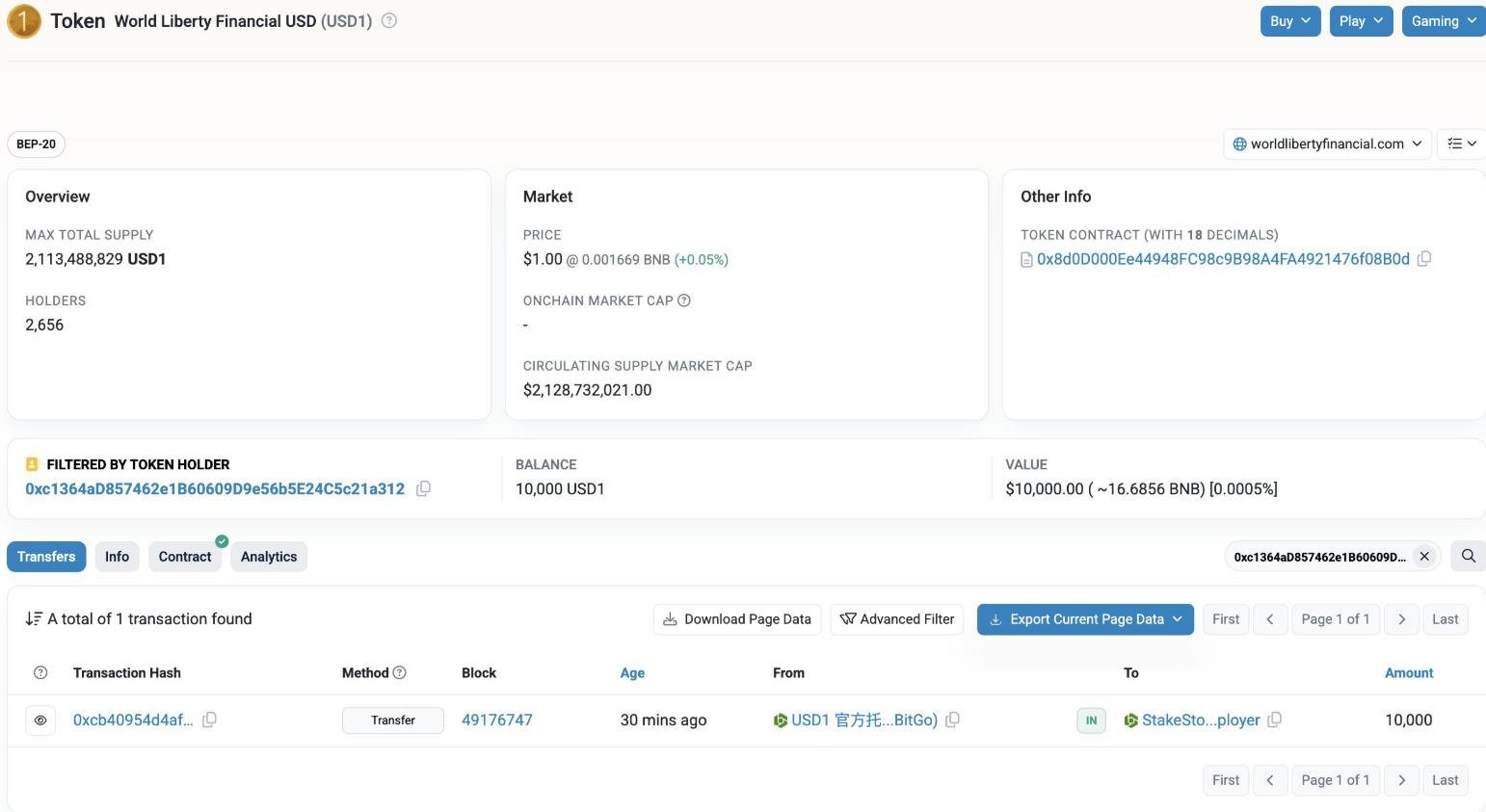Screen dimensions: 1486x812
Task: Click the info icon next to Method column
Action: pyautogui.click(x=400, y=672)
